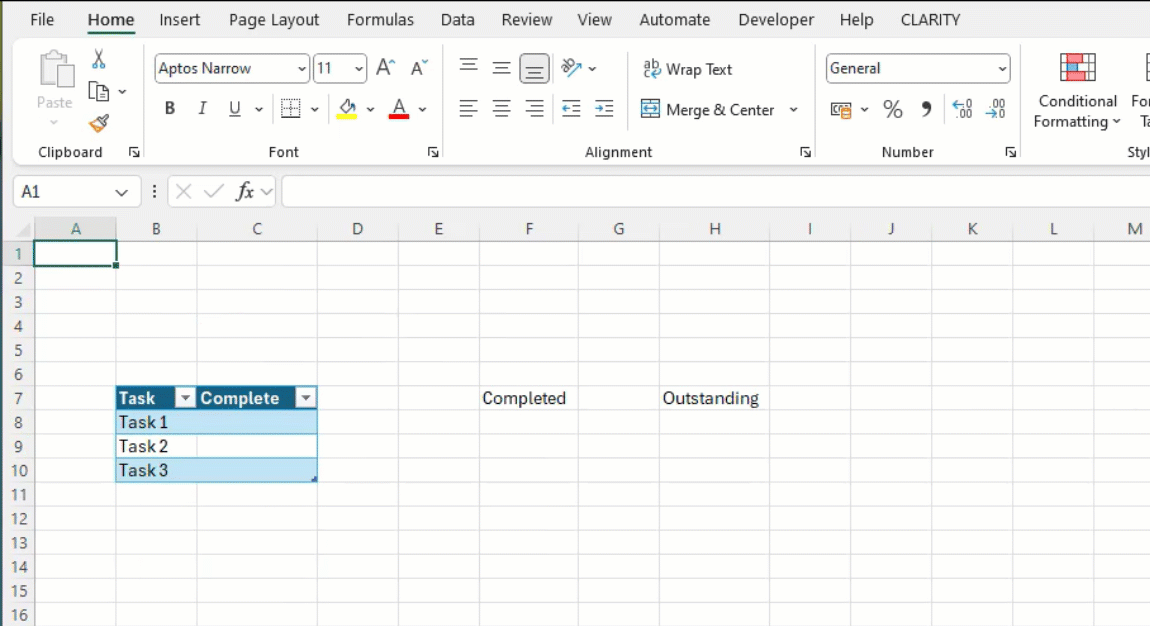This screenshot has width=1150, height=626.
Task: Toggle Bold formatting
Action: tap(170, 108)
